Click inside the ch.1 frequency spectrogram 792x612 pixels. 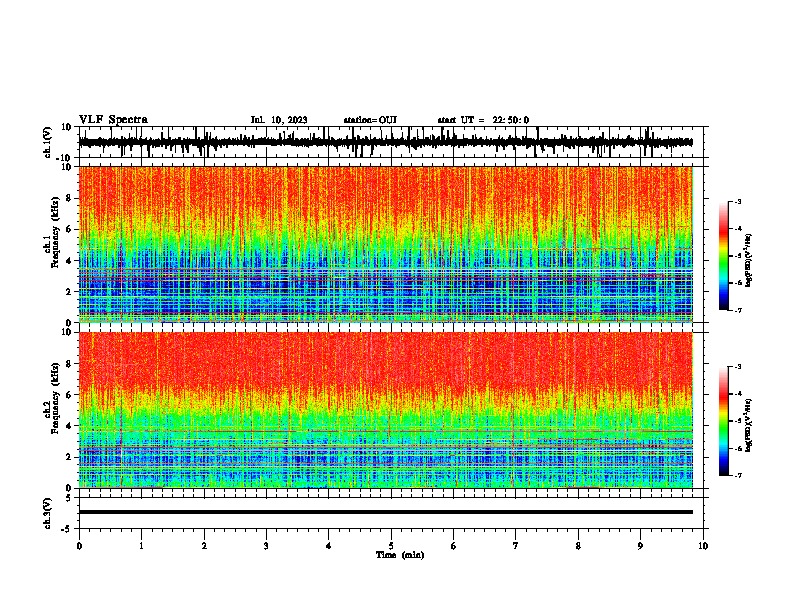pyautogui.click(x=385, y=244)
